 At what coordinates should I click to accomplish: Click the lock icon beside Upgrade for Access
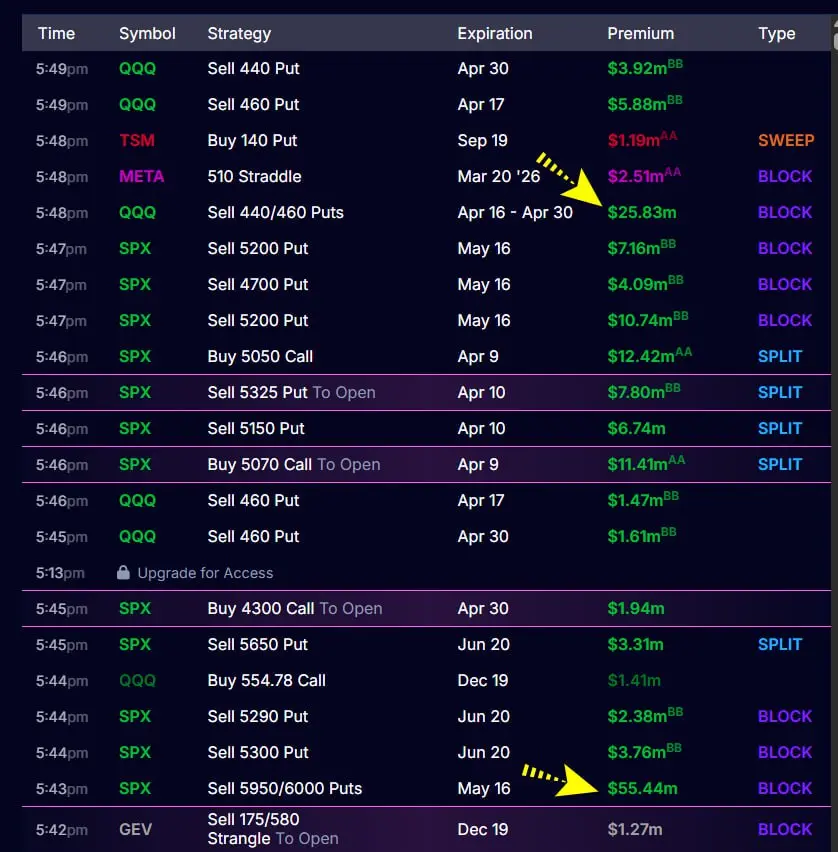tap(123, 573)
